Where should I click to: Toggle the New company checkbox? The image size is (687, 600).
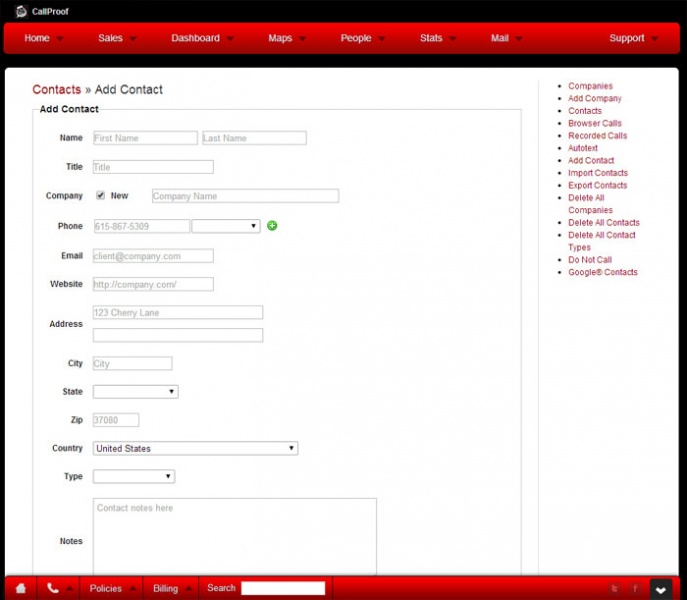(x=100, y=195)
